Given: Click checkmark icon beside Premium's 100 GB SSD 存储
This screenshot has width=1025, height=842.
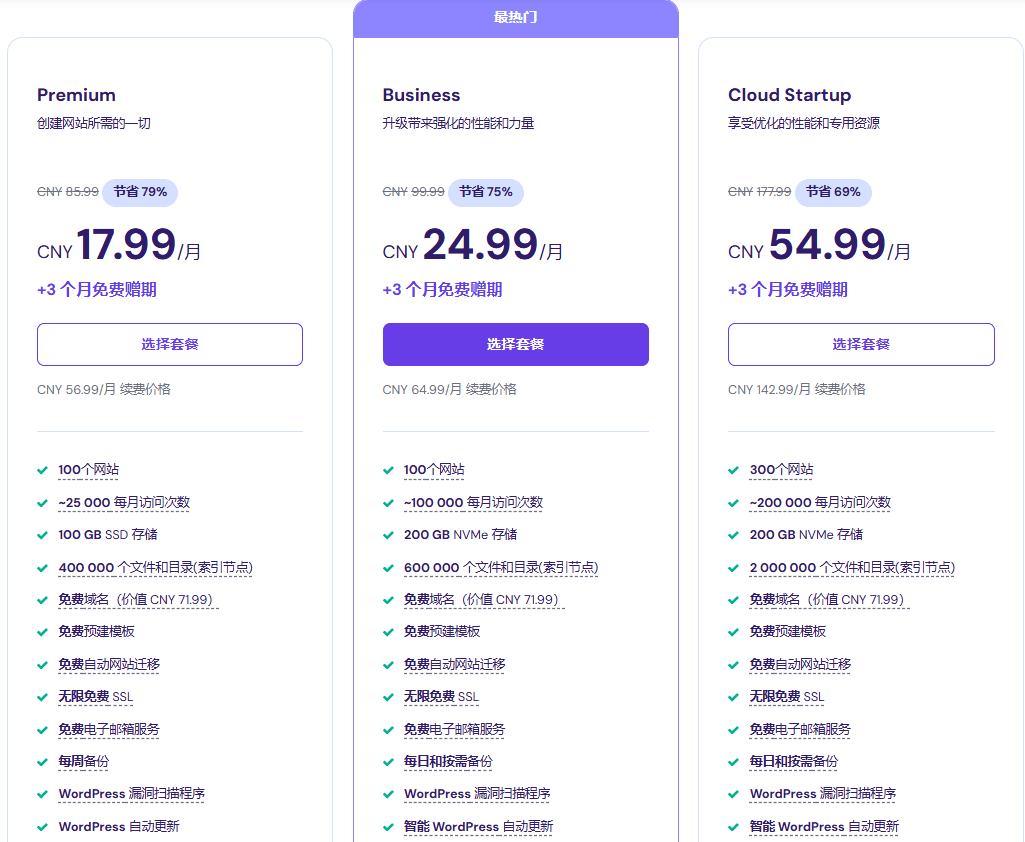Looking at the screenshot, I should [42, 535].
